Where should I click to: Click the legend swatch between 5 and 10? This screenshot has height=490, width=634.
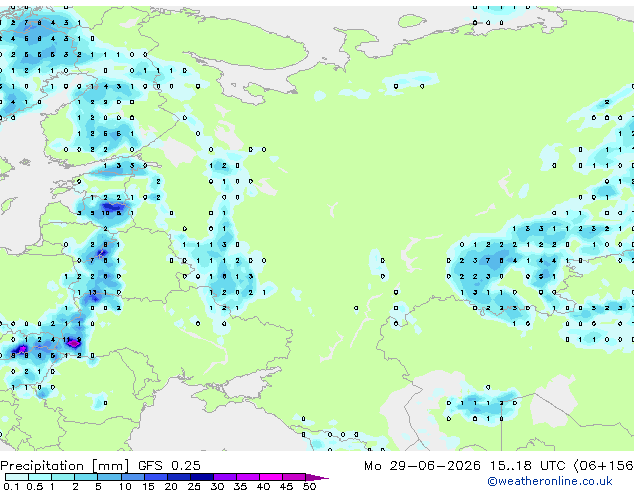pyautogui.click(x=110, y=477)
